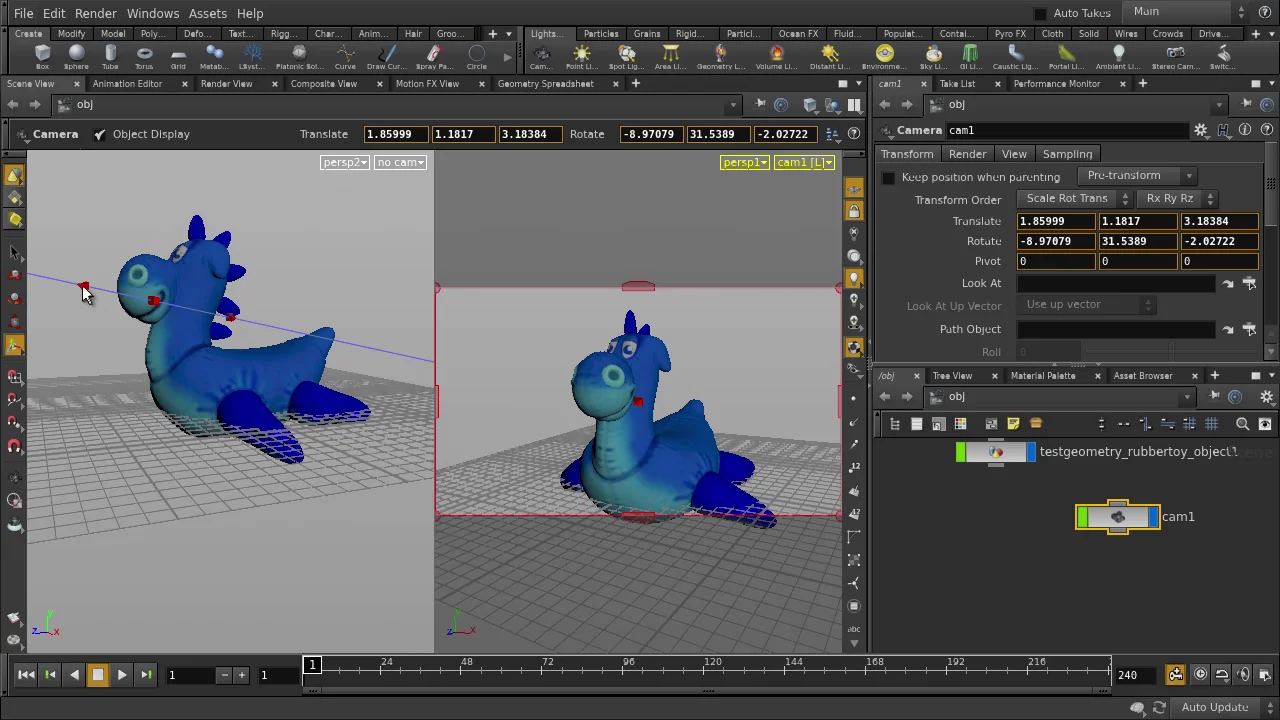Open the Render menu in menu bar

click(95, 13)
